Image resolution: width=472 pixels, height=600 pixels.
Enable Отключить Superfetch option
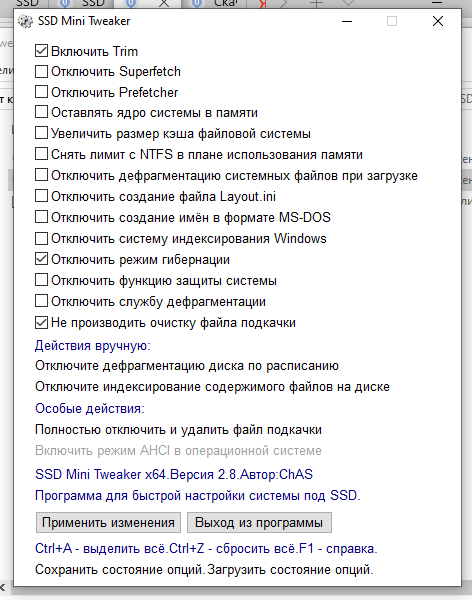click(x=41, y=72)
